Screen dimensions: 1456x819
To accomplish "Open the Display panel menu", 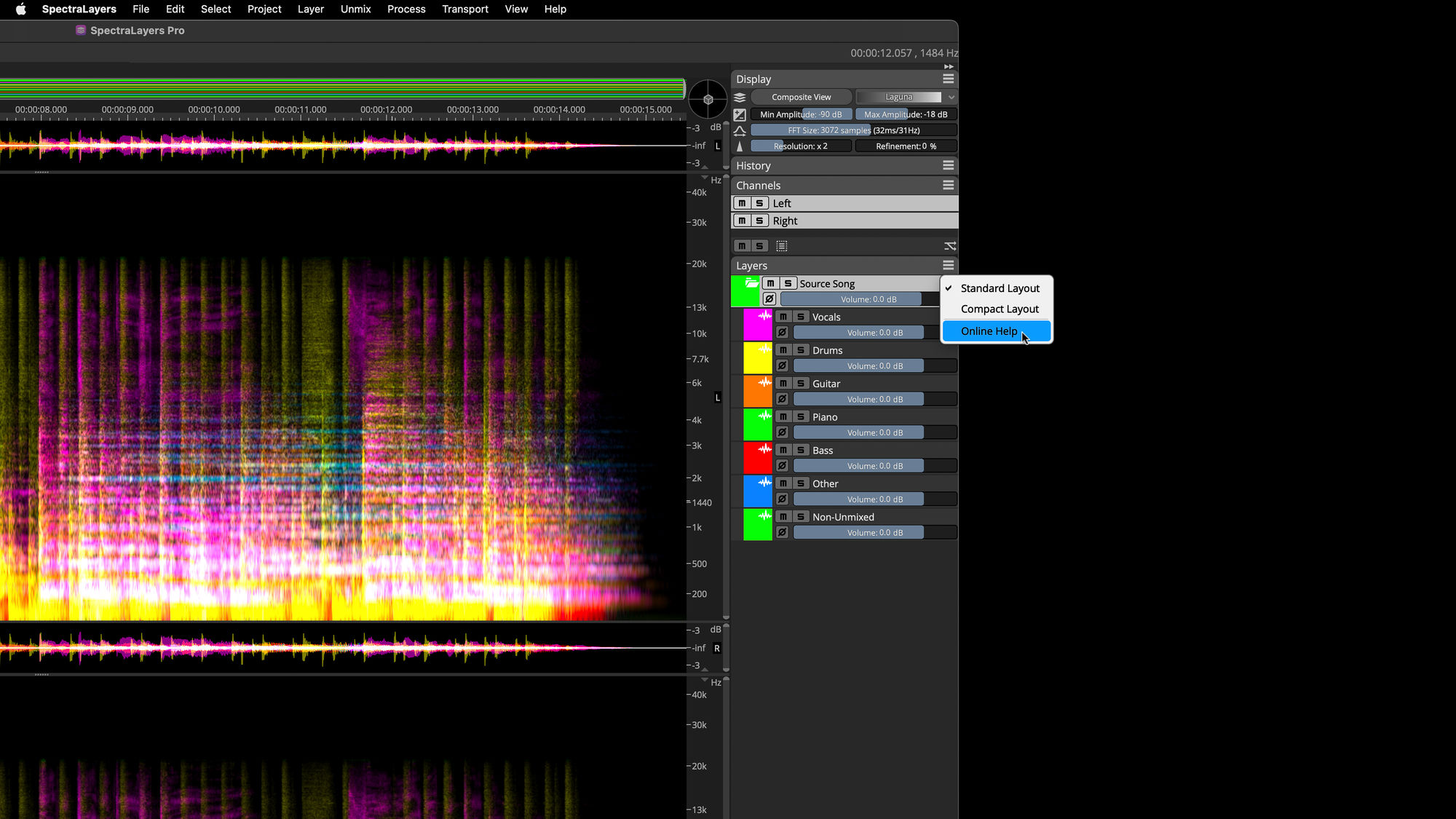I will (948, 79).
